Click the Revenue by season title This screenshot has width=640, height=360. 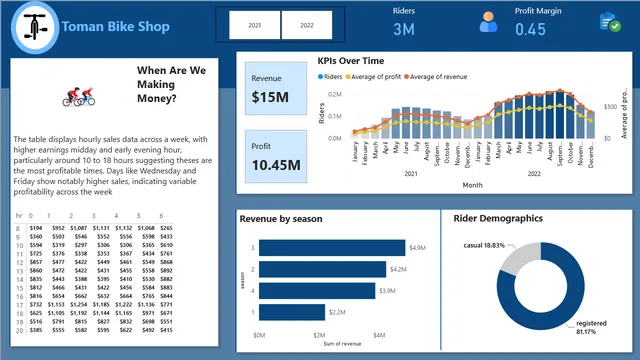[281, 219]
